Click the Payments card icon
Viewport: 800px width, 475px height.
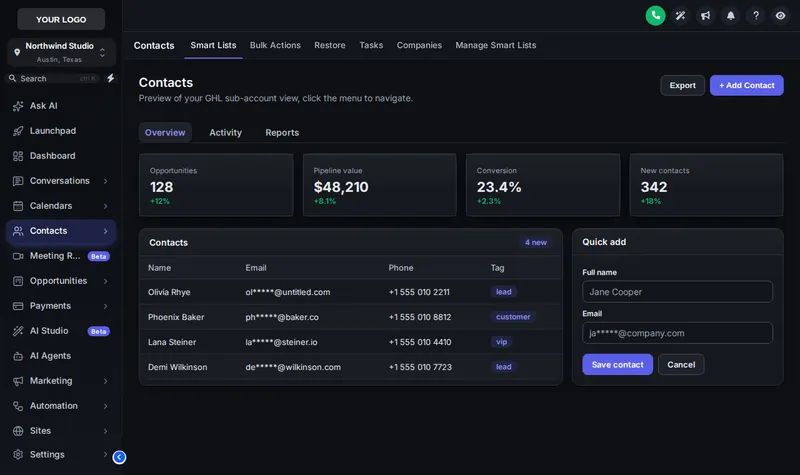[x=18, y=306]
